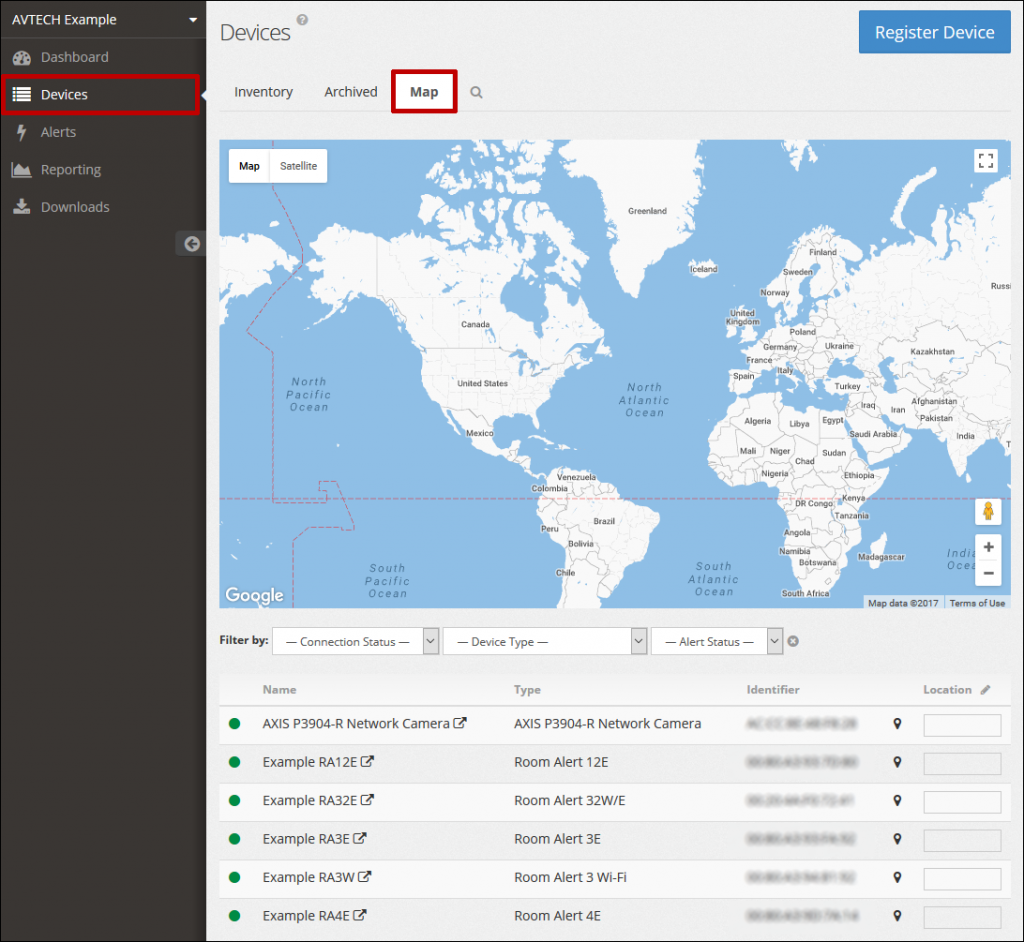This screenshot has height=942, width=1024.
Task: Open the Alert Status filter dropdown
Action: 715,642
